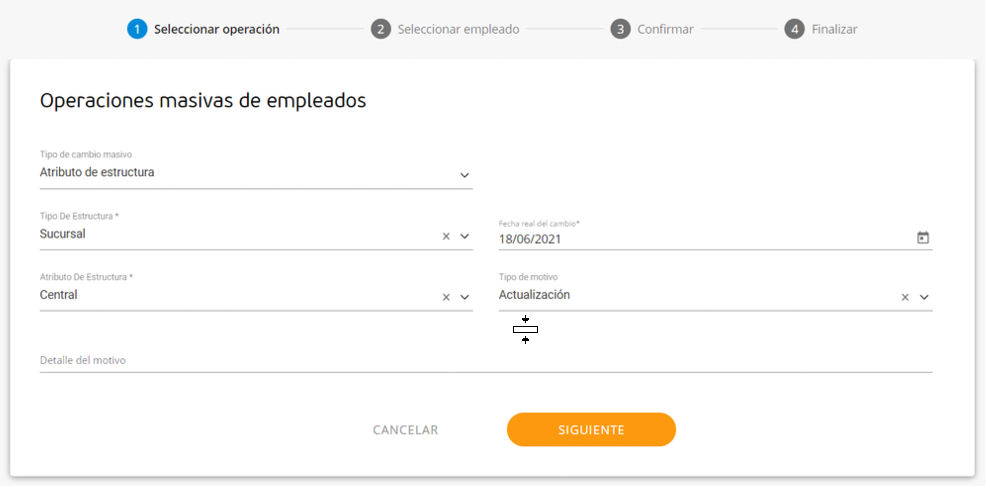Viewport: 986px width, 488px height.
Task: Clear the Tipo de motivo selection
Action: pos(905,297)
